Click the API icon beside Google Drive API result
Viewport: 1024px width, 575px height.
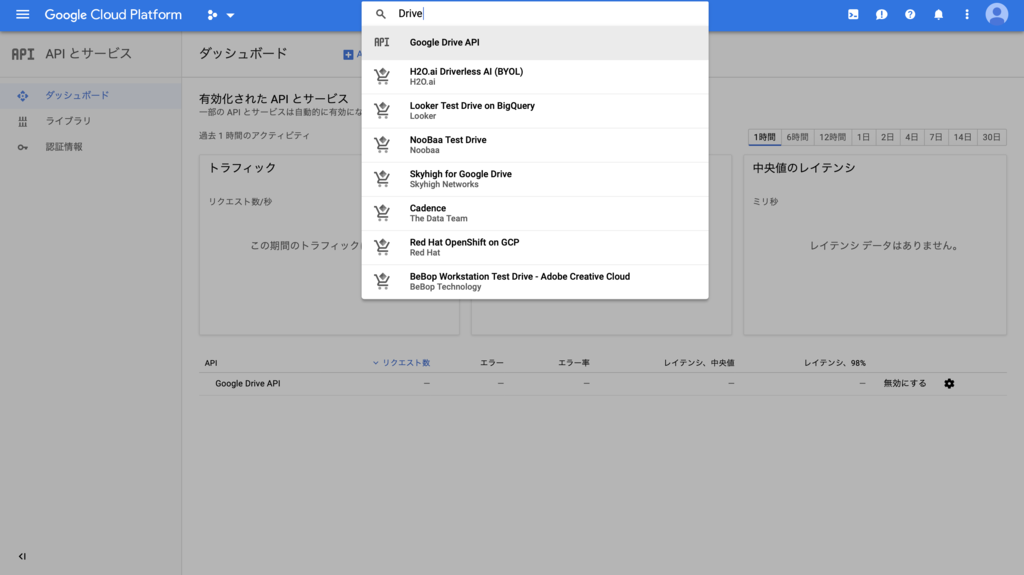pos(381,42)
